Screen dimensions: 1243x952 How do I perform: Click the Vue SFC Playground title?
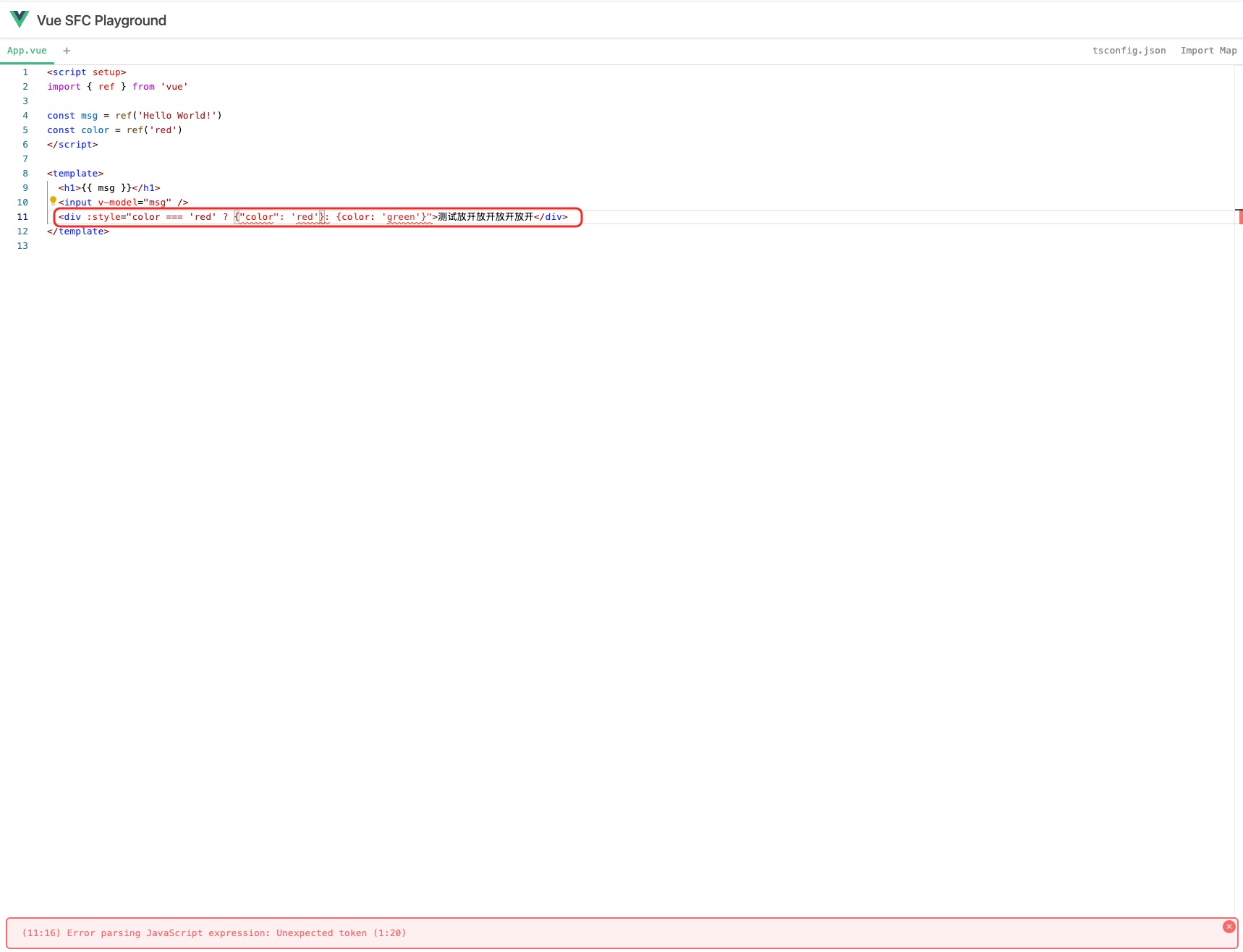click(x=101, y=20)
